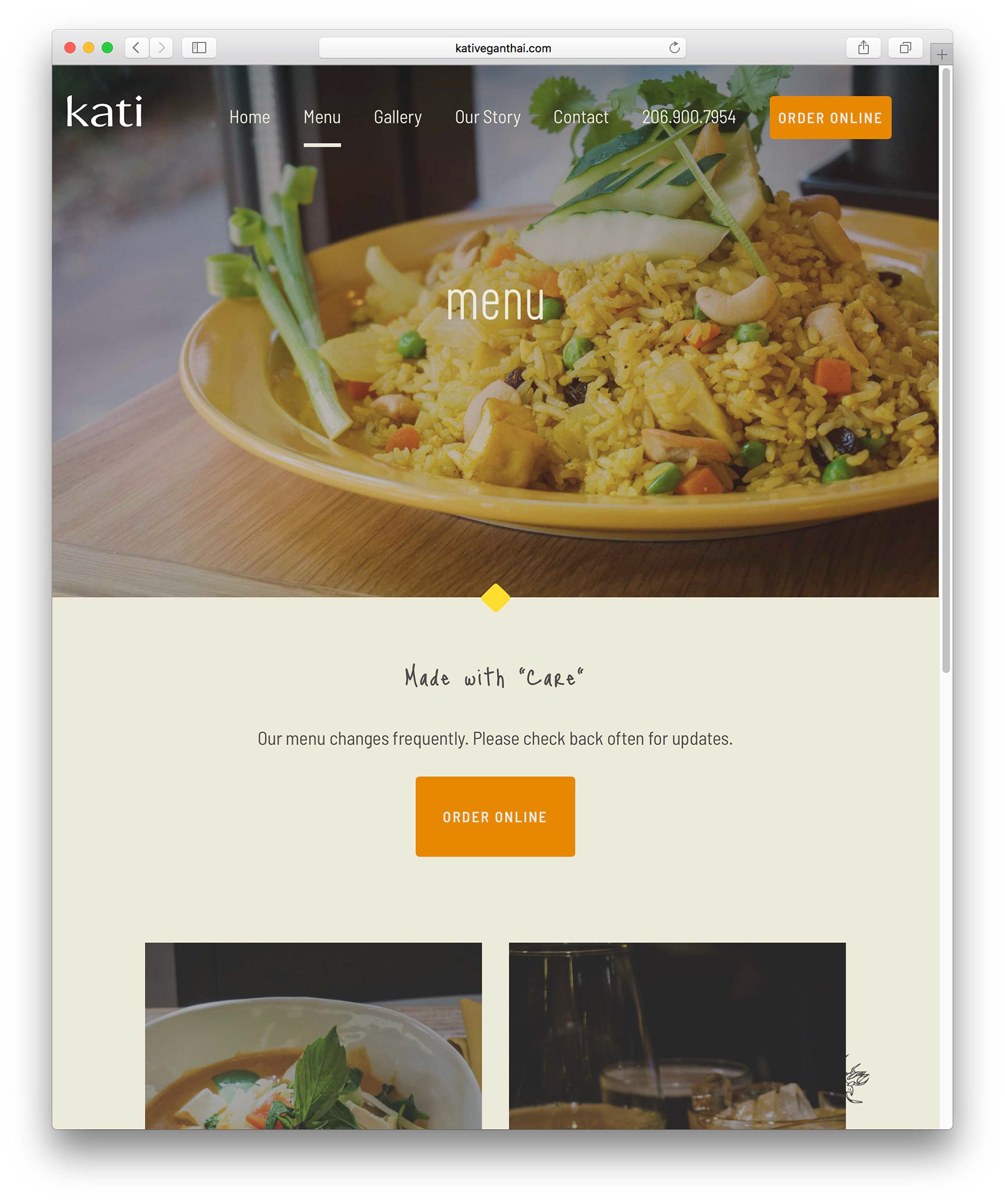Click the yellow diamond divider icon
Image resolution: width=1005 pixels, height=1204 pixels.
tap(495, 597)
